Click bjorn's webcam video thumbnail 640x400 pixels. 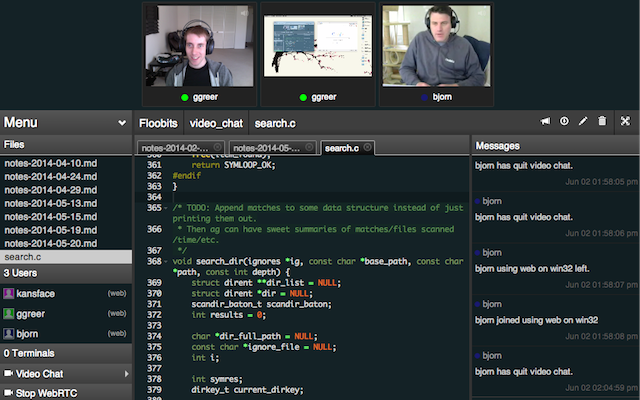pos(436,46)
